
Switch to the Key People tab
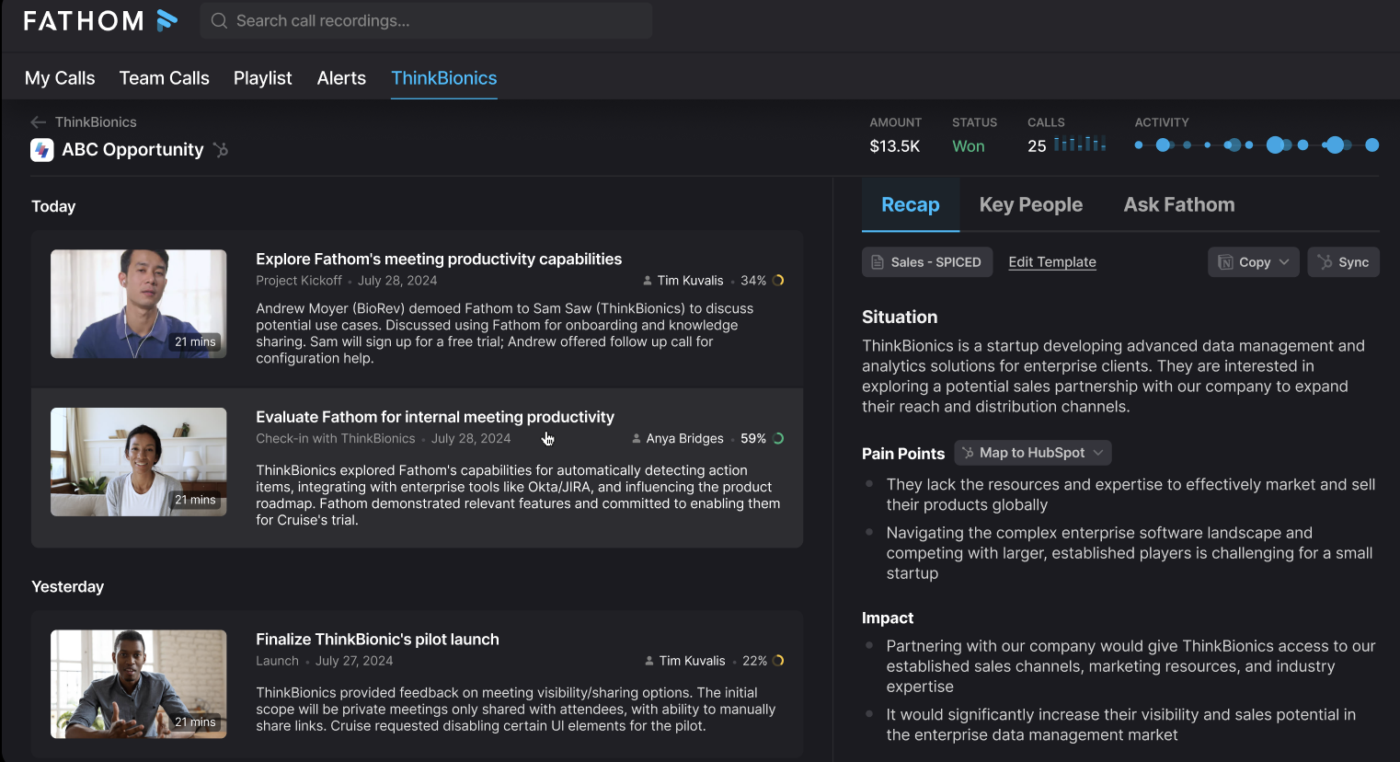pos(1030,205)
